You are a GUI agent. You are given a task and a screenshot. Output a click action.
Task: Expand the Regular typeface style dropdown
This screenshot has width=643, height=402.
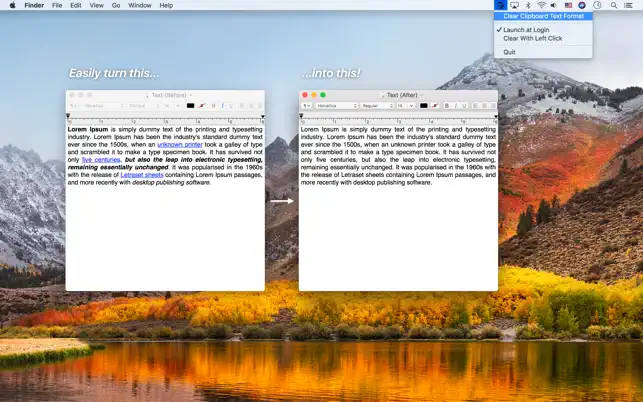point(377,105)
